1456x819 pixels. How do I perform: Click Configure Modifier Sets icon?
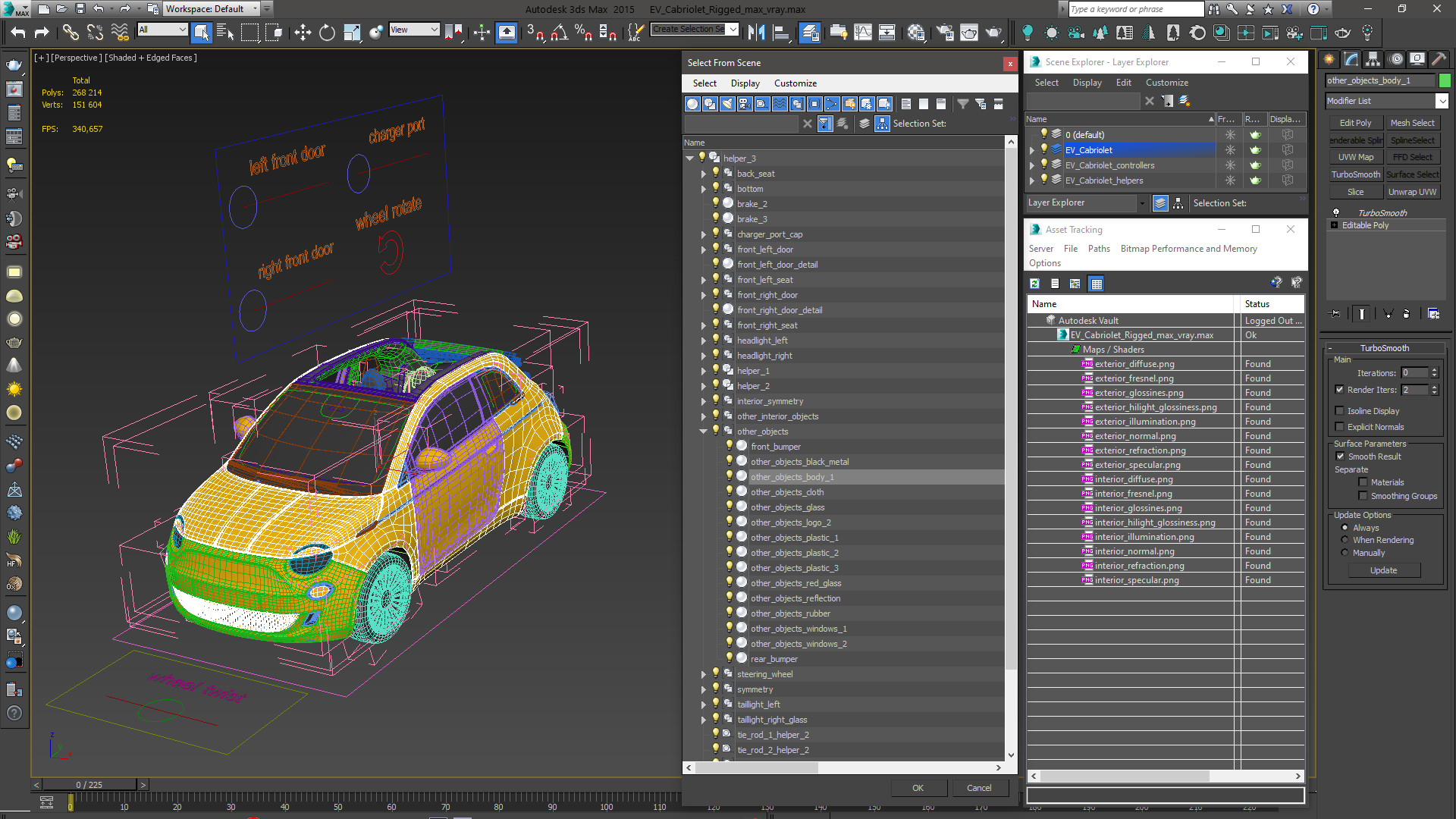(x=1433, y=313)
